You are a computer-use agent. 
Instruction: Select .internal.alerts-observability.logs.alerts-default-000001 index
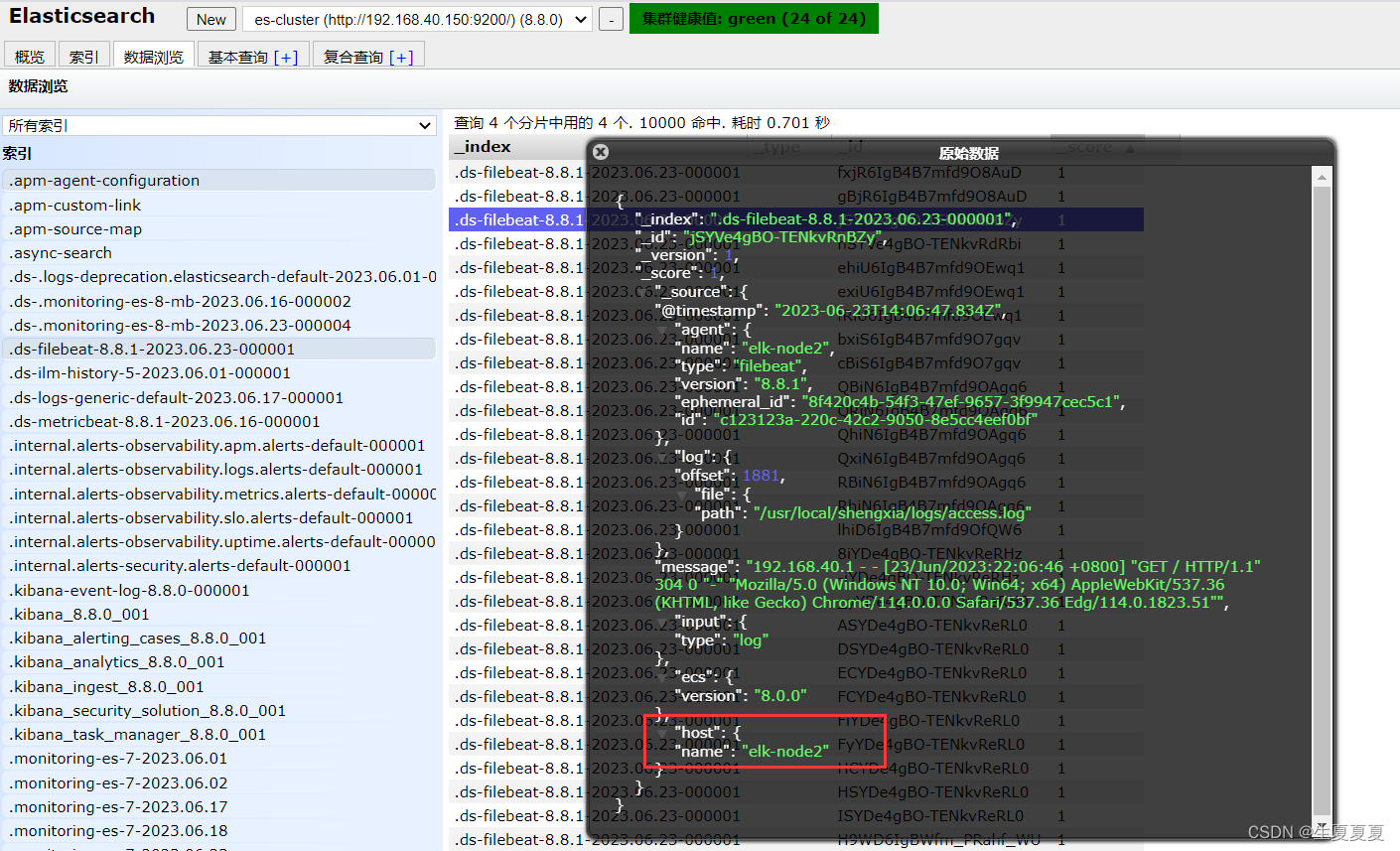coord(219,469)
